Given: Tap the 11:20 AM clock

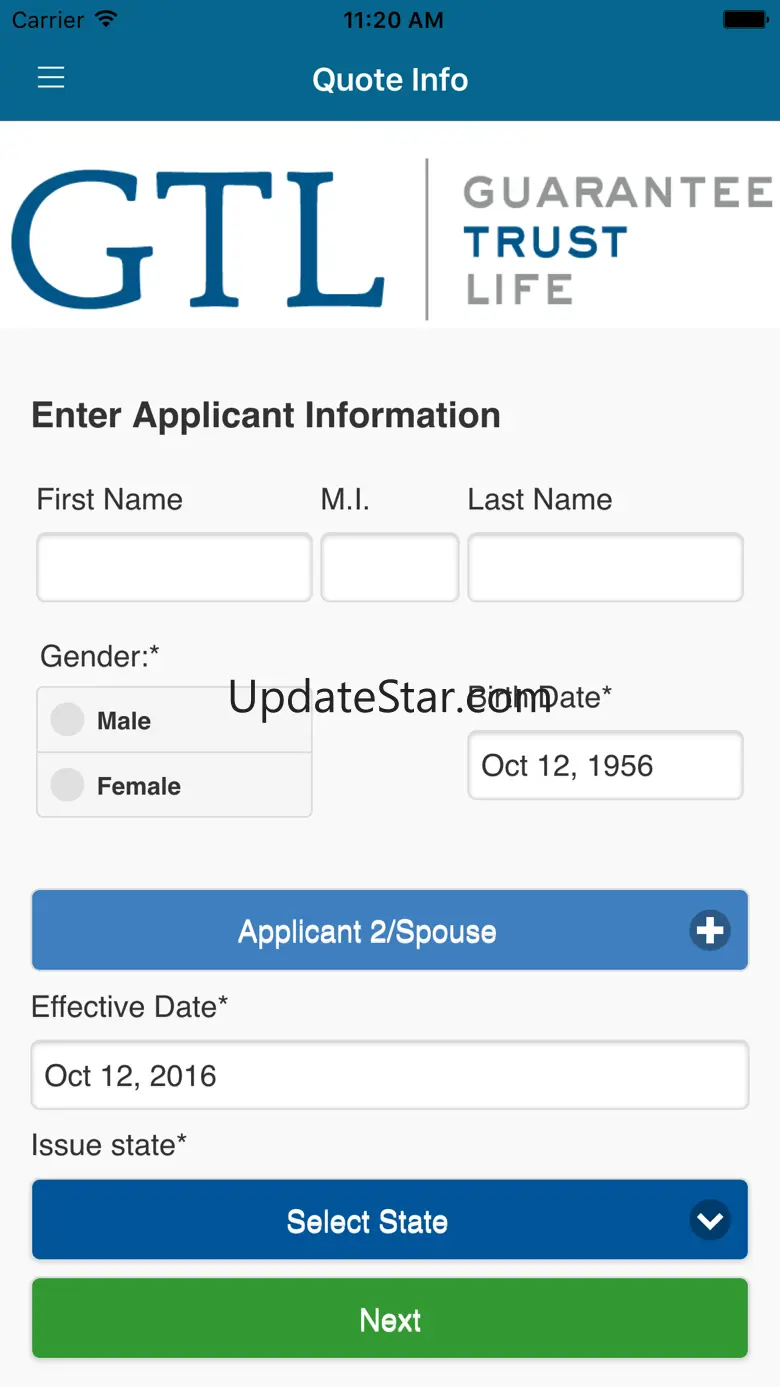Looking at the screenshot, I should click(x=393, y=20).
